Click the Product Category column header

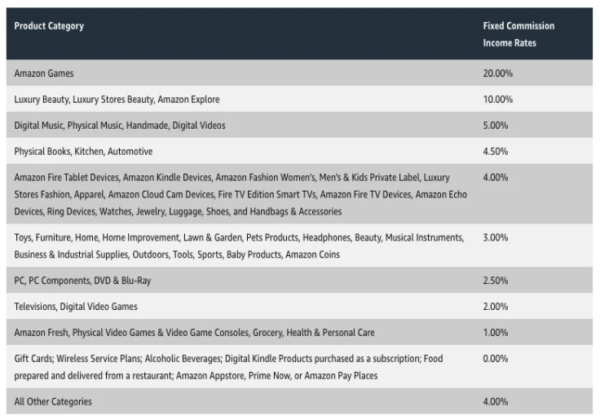pos(49,26)
